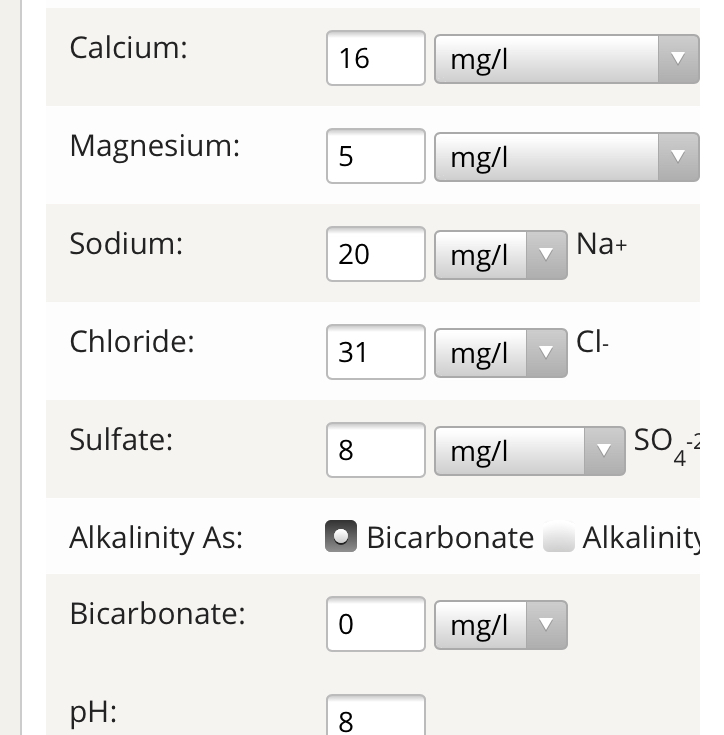
Task: Click the arrow on the Sulfate unit selector
Action: pos(603,450)
